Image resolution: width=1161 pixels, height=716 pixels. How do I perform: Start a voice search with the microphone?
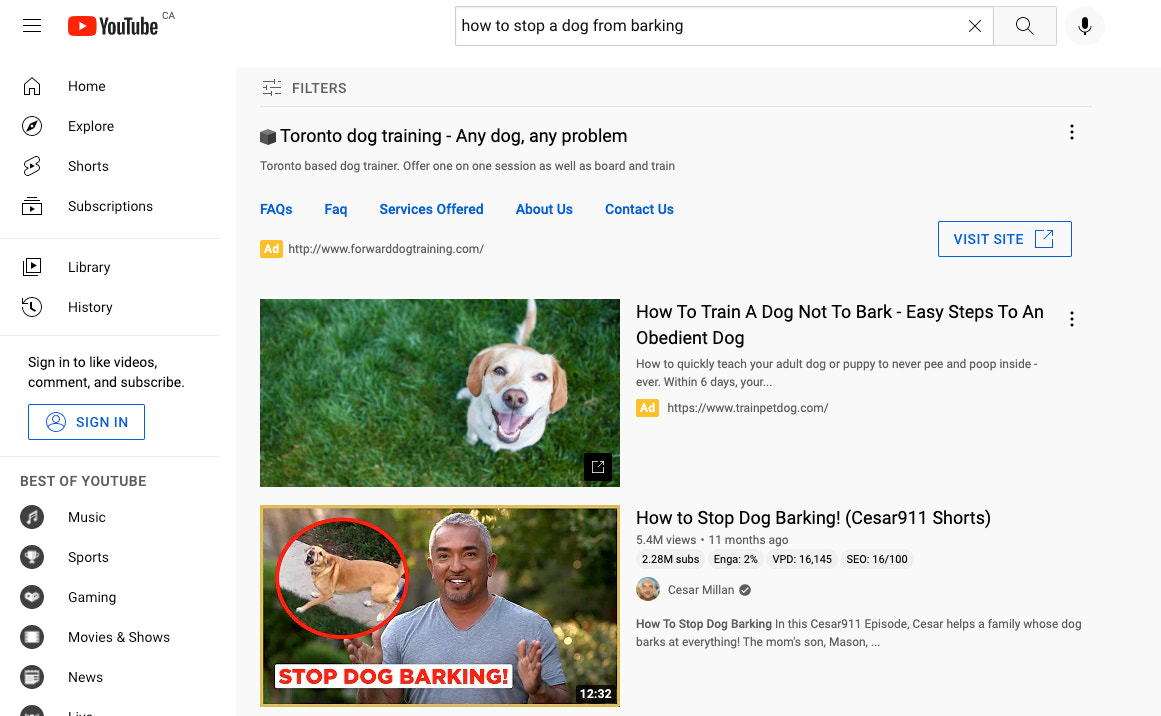[1085, 26]
